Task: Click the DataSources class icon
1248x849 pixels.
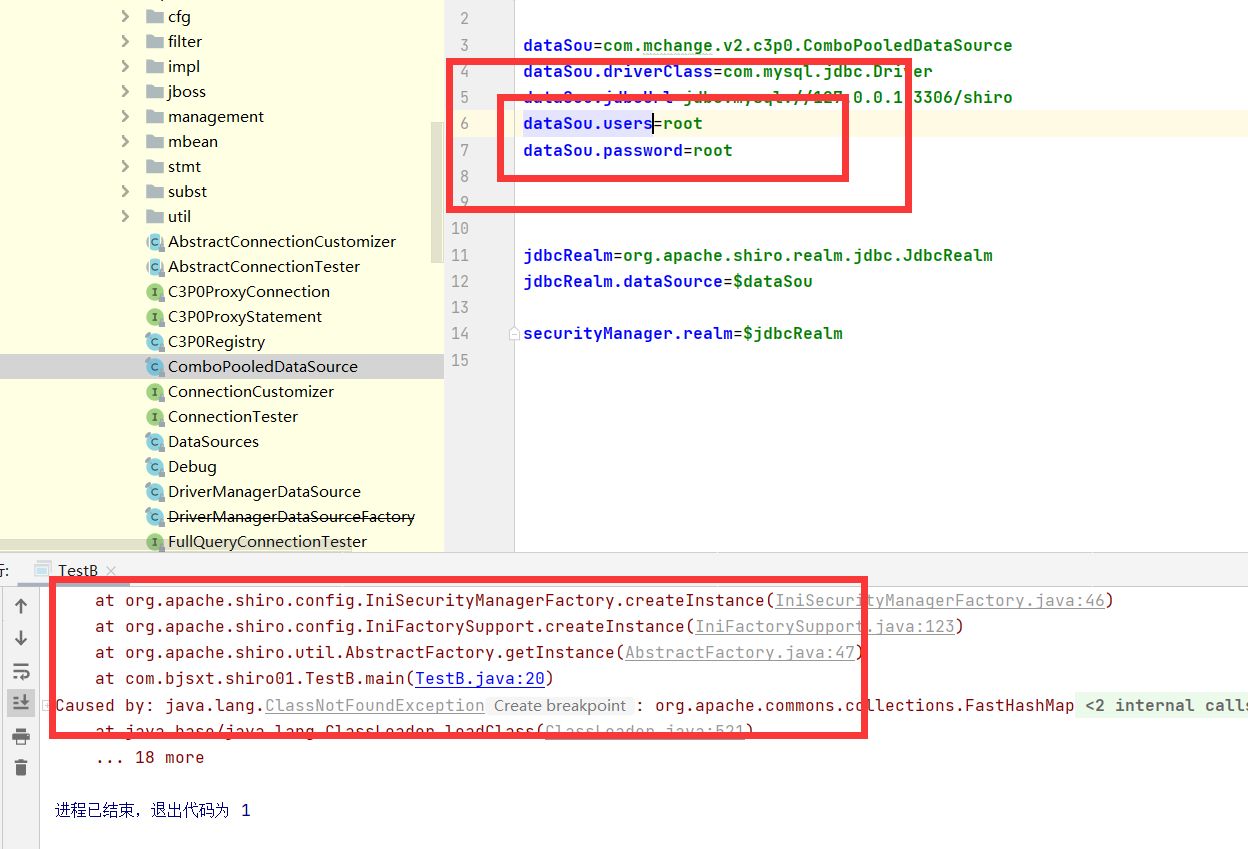Action: tap(154, 441)
